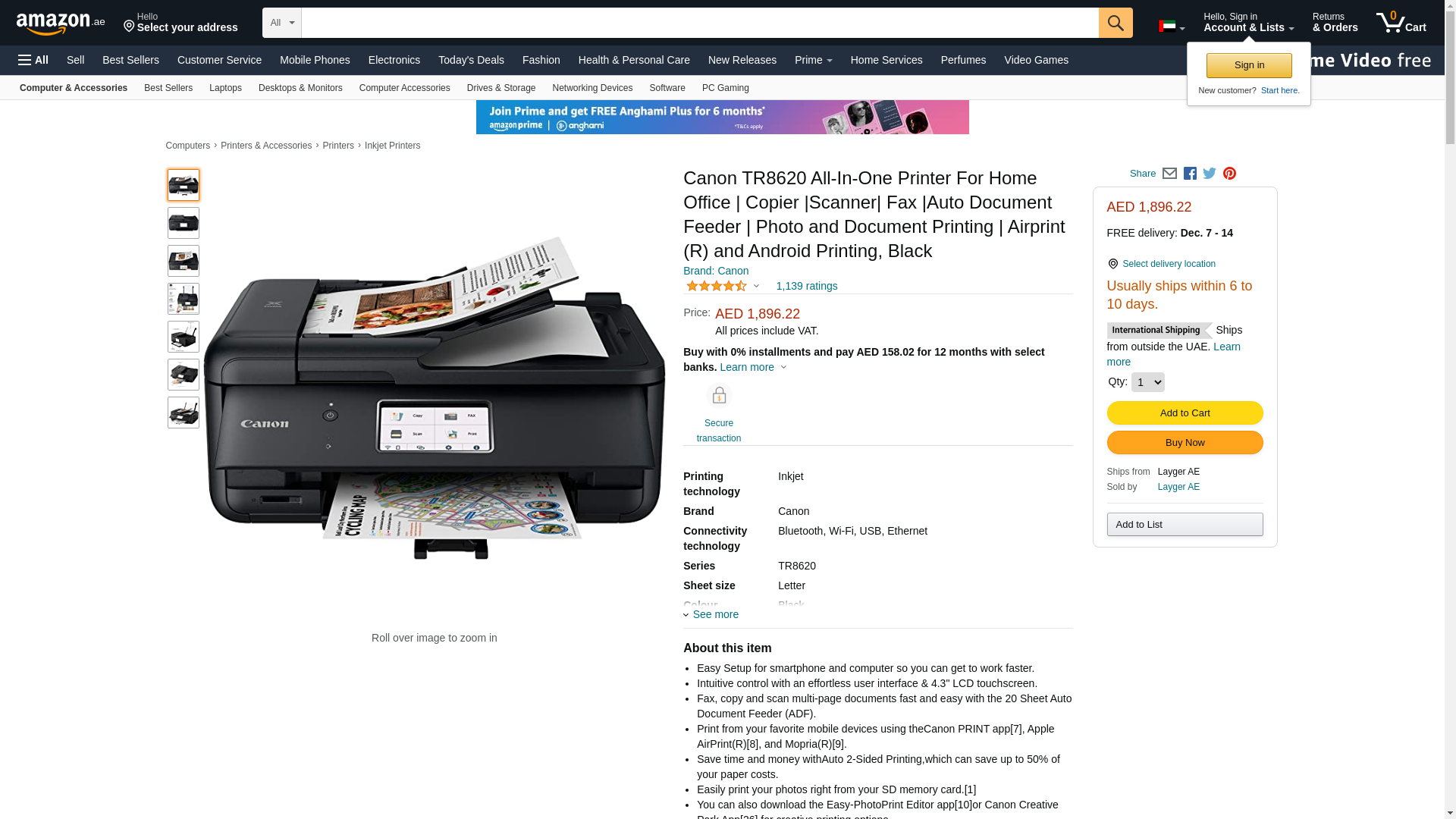Open the All hamburger menu
Screen dimensions: 1456x819
(x=33, y=60)
